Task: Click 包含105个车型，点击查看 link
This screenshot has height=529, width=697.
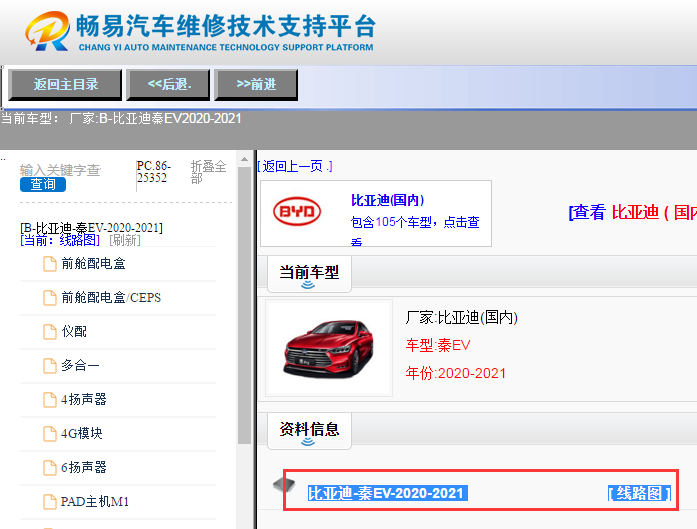Action: click(415, 229)
